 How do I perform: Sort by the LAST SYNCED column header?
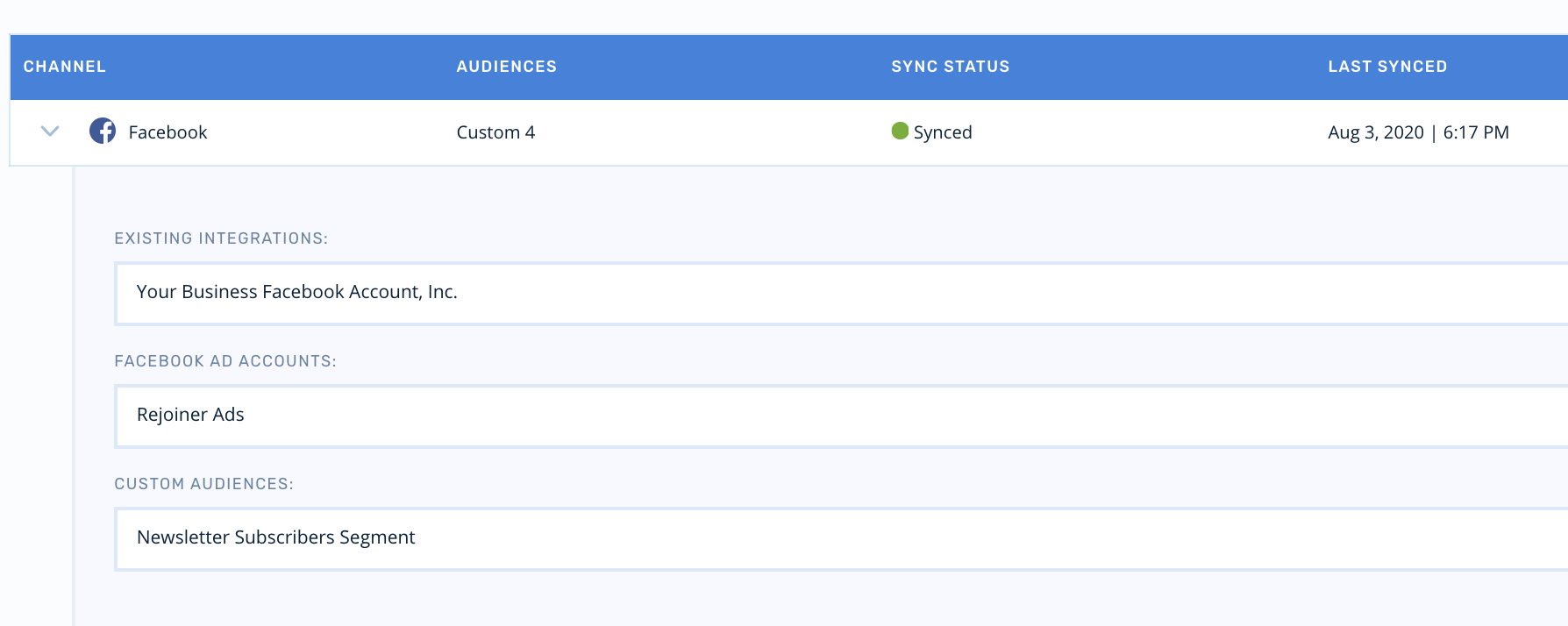pyautogui.click(x=1387, y=67)
